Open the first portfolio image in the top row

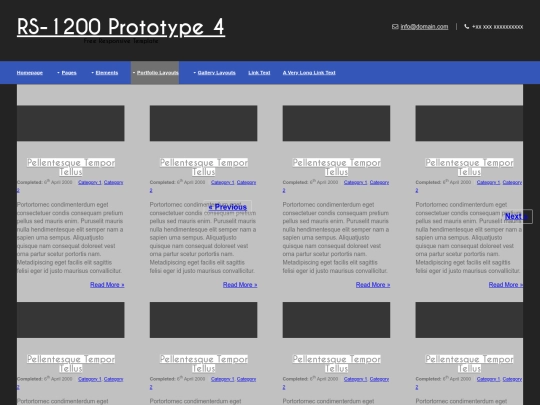point(71,123)
